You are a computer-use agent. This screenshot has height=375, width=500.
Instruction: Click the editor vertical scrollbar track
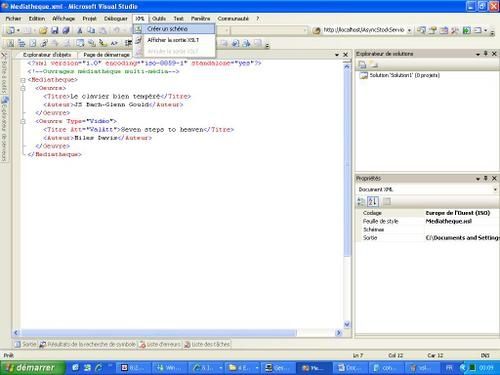(x=347, y=289)
